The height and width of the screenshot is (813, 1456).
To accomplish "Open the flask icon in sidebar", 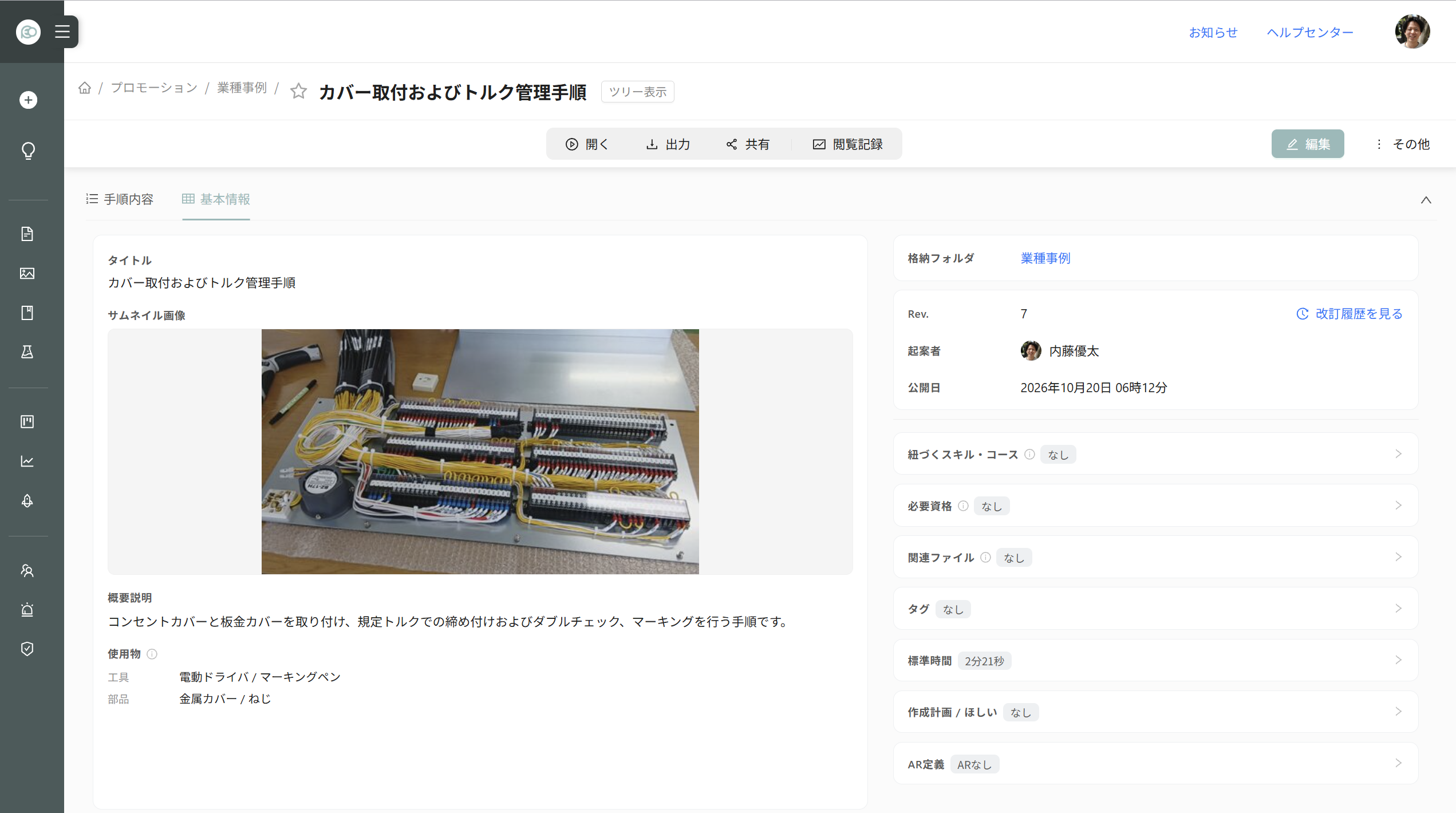I will point(27,352).
